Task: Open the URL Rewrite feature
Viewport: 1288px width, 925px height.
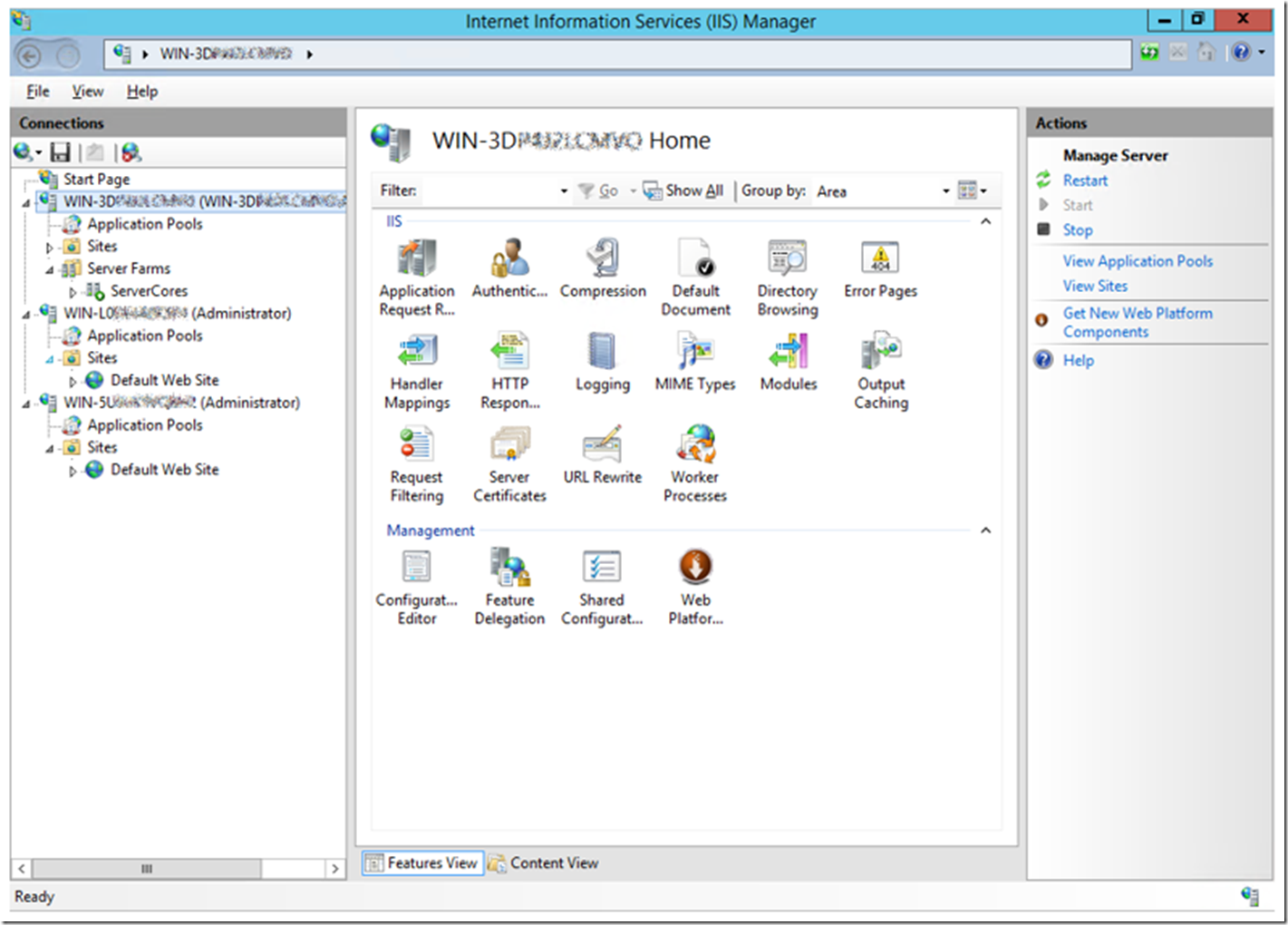Action: pos(603,455)
